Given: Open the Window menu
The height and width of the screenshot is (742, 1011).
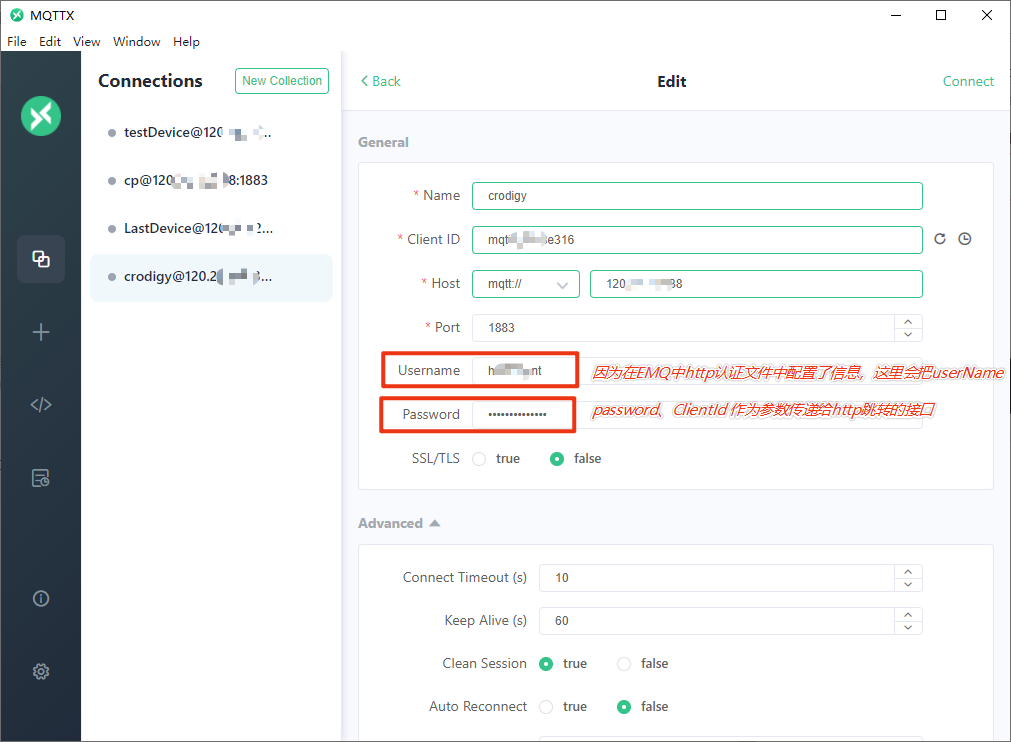Looking at the screenshot, I should [x=137, y=42].
